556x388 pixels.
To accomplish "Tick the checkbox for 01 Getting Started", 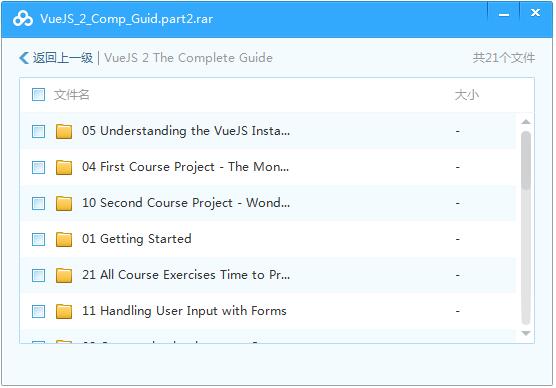I will [x=38, y=239].
